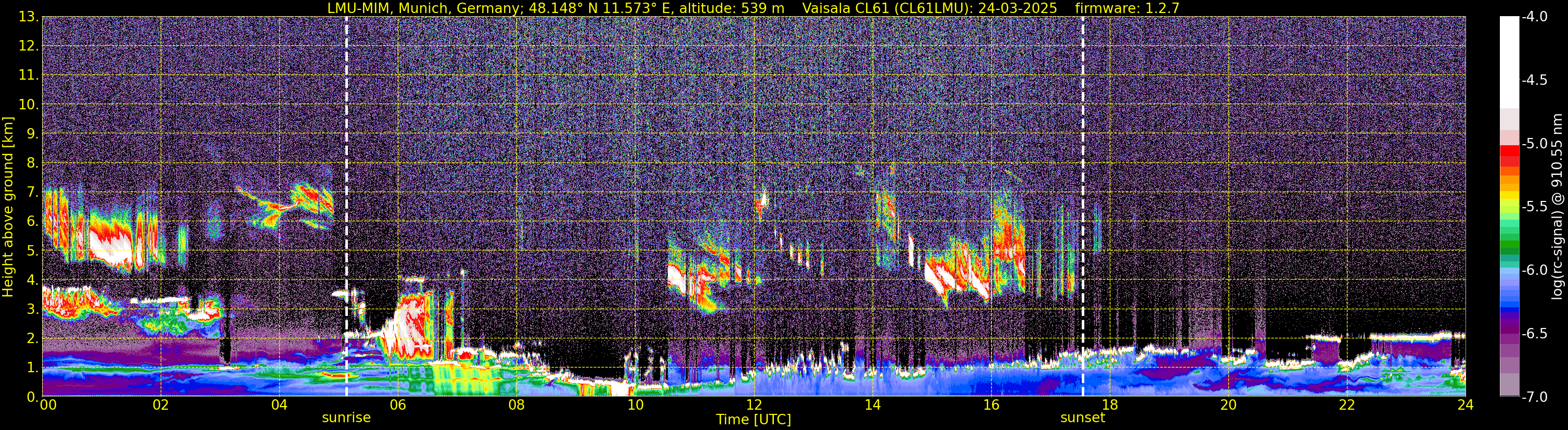
Task: Click the "Vaisala CL61 (CL61LMU): 24-03-2025" title text
Action: coord(929,8)
